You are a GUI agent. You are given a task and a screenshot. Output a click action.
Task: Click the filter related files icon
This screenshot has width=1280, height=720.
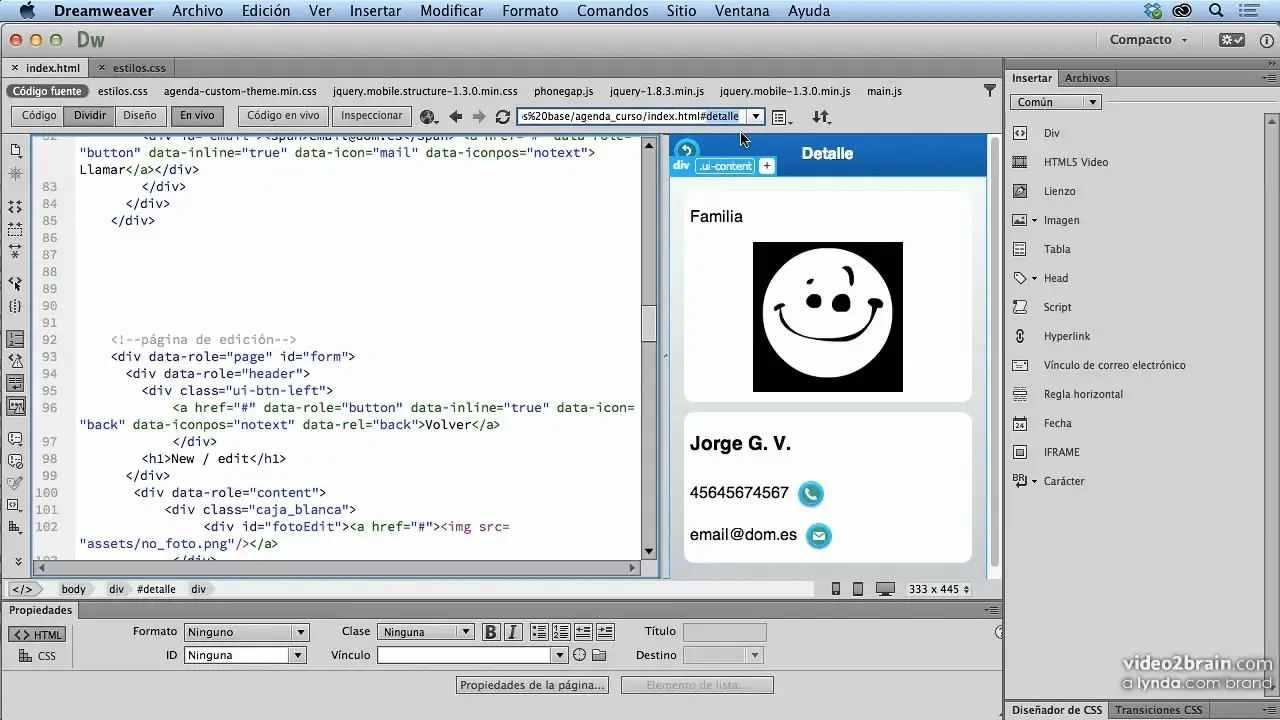point(990,91)
